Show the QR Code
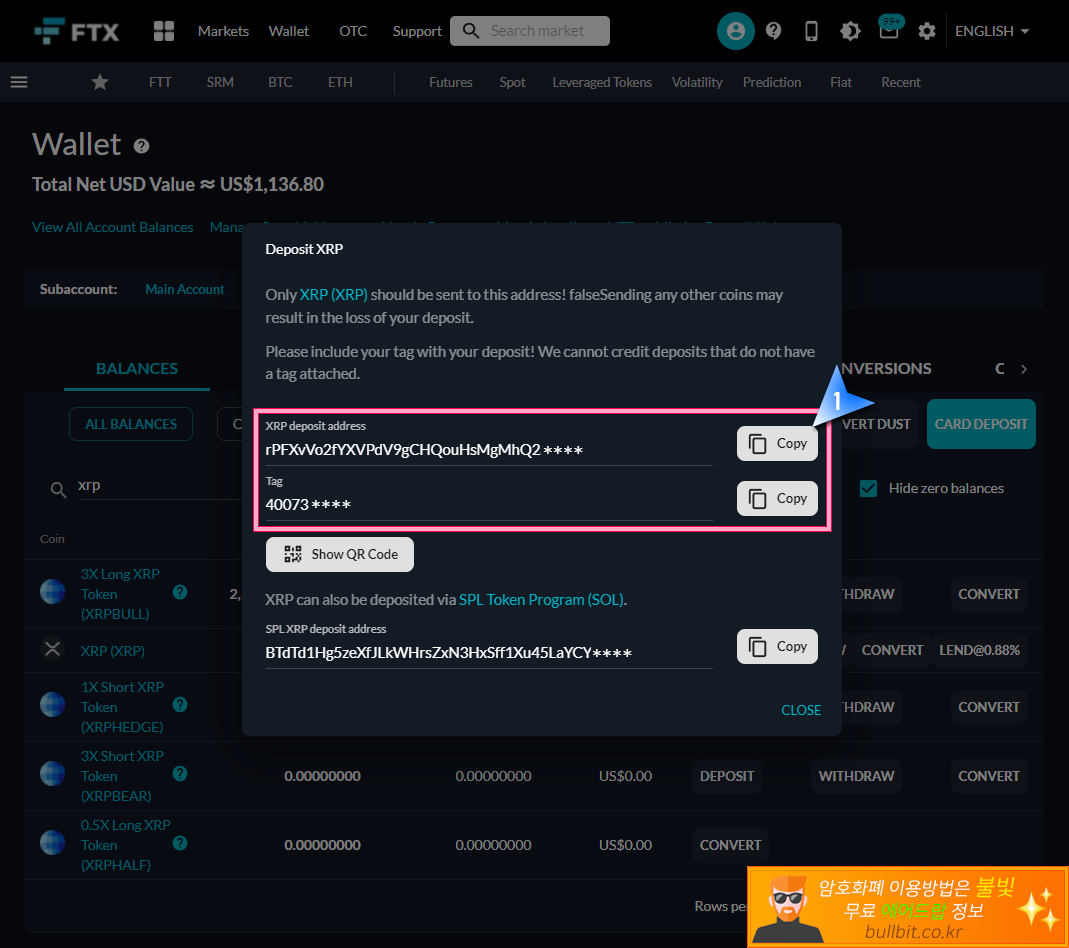 click(340, 555)
